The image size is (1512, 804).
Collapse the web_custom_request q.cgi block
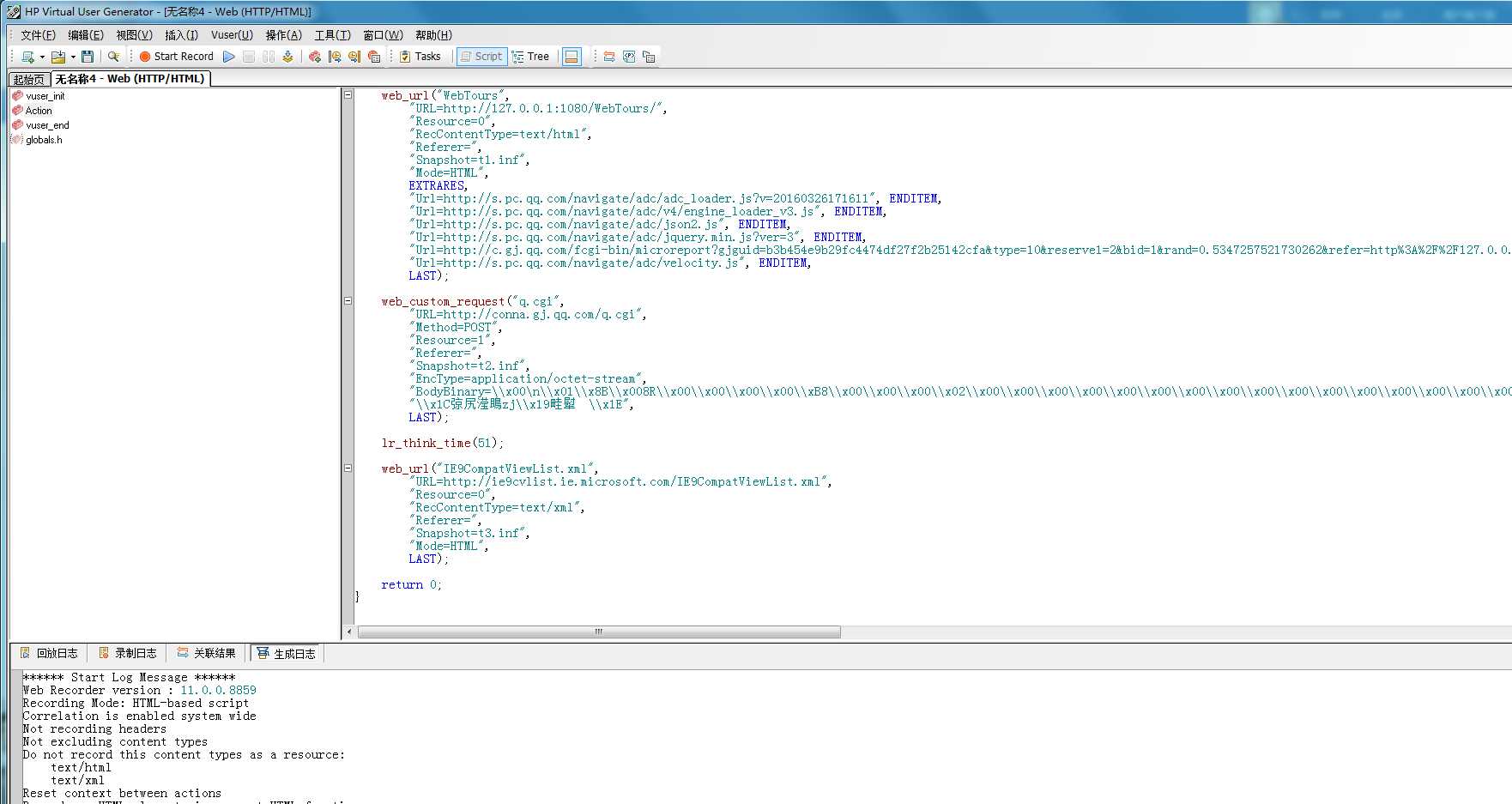(348, 301)
